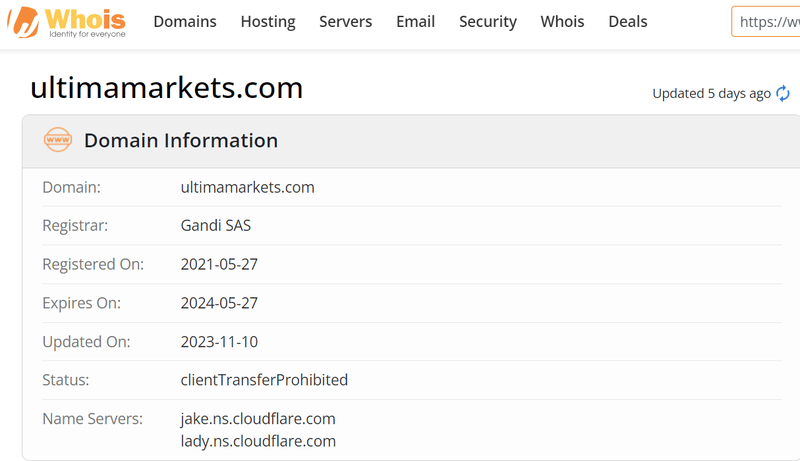Refresh the Whois record with the blue icon

(x=783, y=93)
